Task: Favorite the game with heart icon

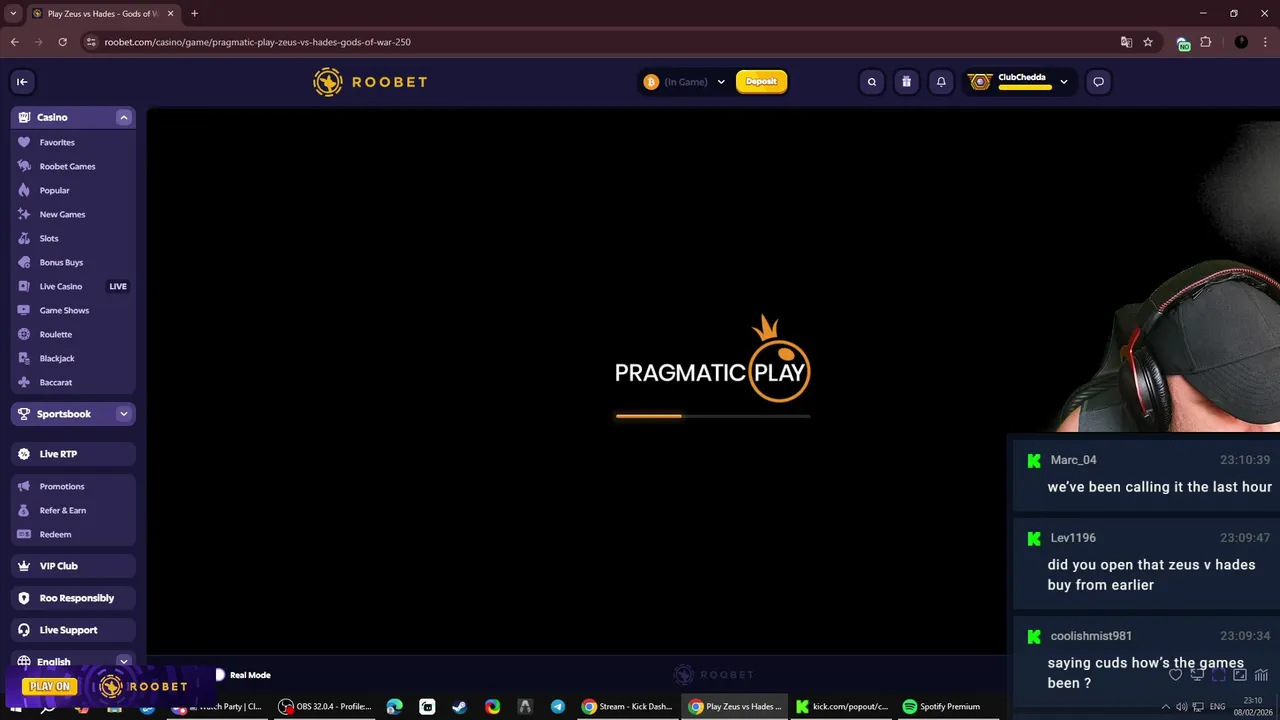Action: pos(1175,675)
